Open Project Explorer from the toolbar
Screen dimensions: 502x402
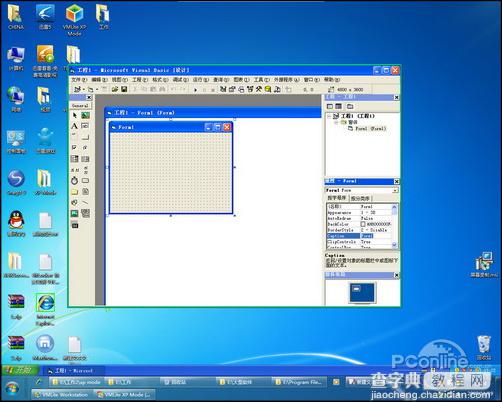[223, 89]
